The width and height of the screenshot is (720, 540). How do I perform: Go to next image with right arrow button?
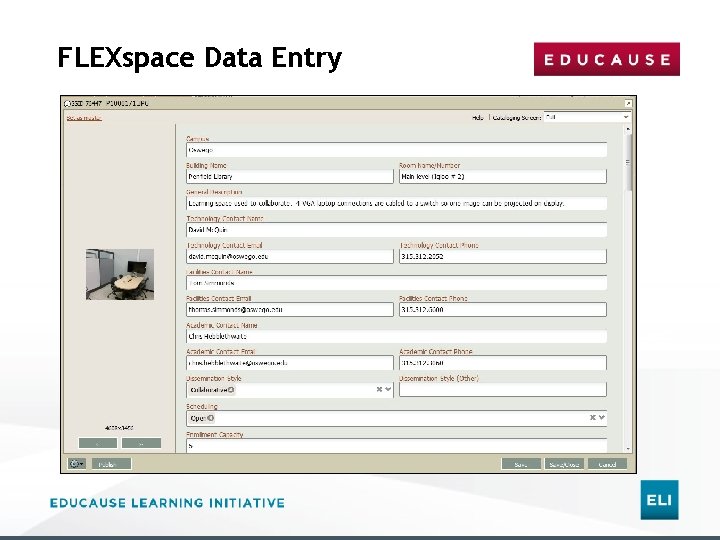coord(141,443)
